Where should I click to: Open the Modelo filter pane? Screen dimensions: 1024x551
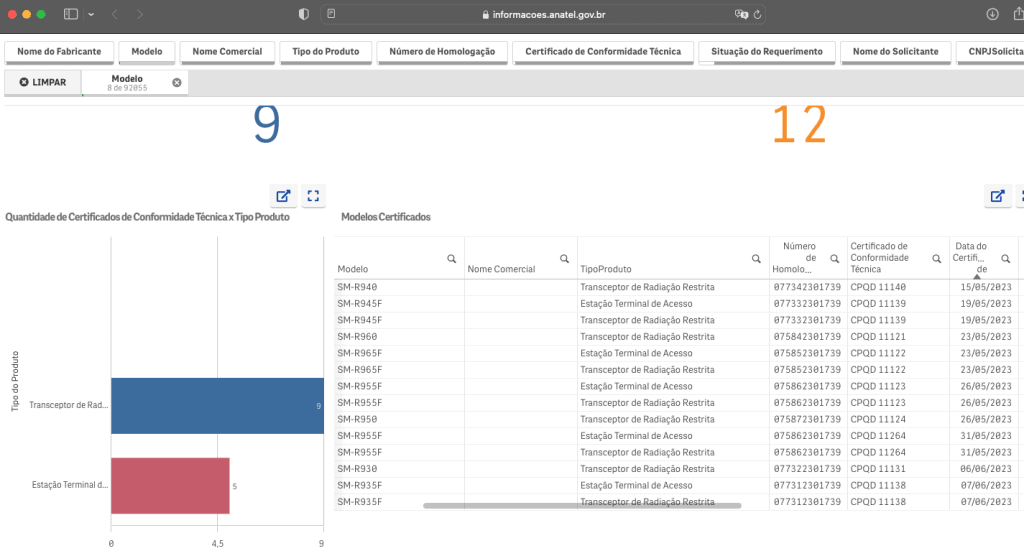[x=147, y=52]
